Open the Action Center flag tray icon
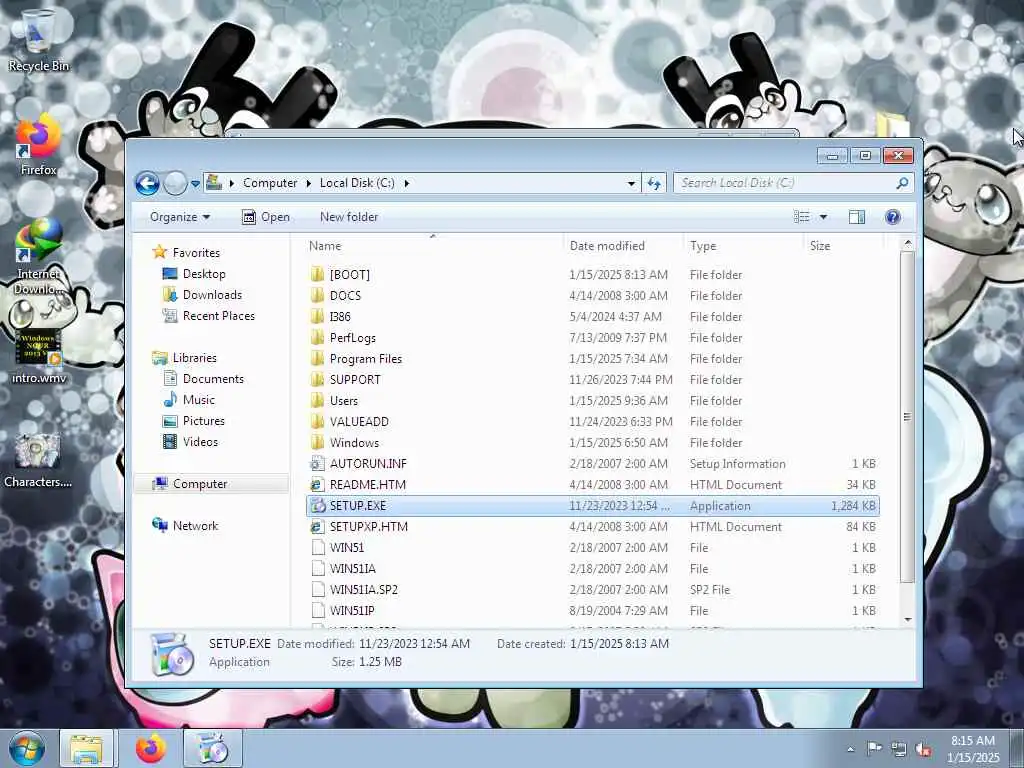This screenshot has width=1024, height=768. (874, 749)
